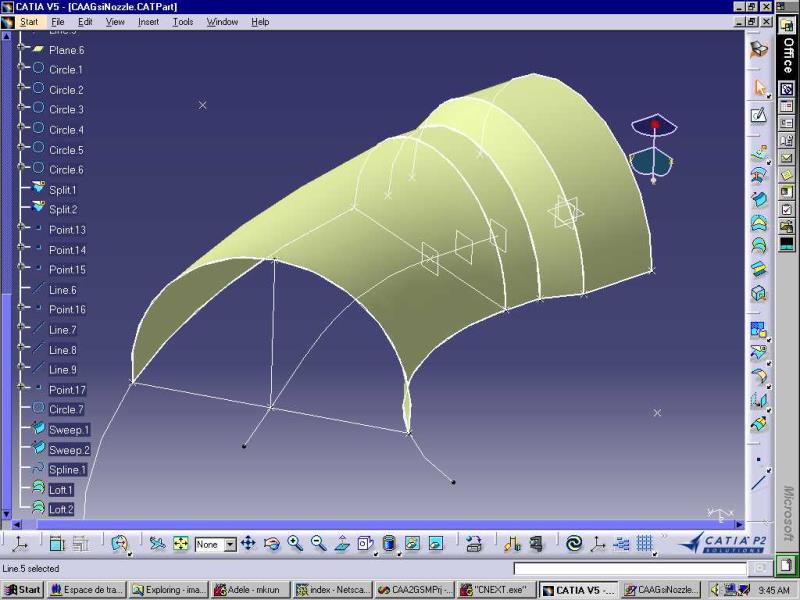The height and width of the screenshot is (600, 800).
Task: Click the compass red top point
Action: 655,124
